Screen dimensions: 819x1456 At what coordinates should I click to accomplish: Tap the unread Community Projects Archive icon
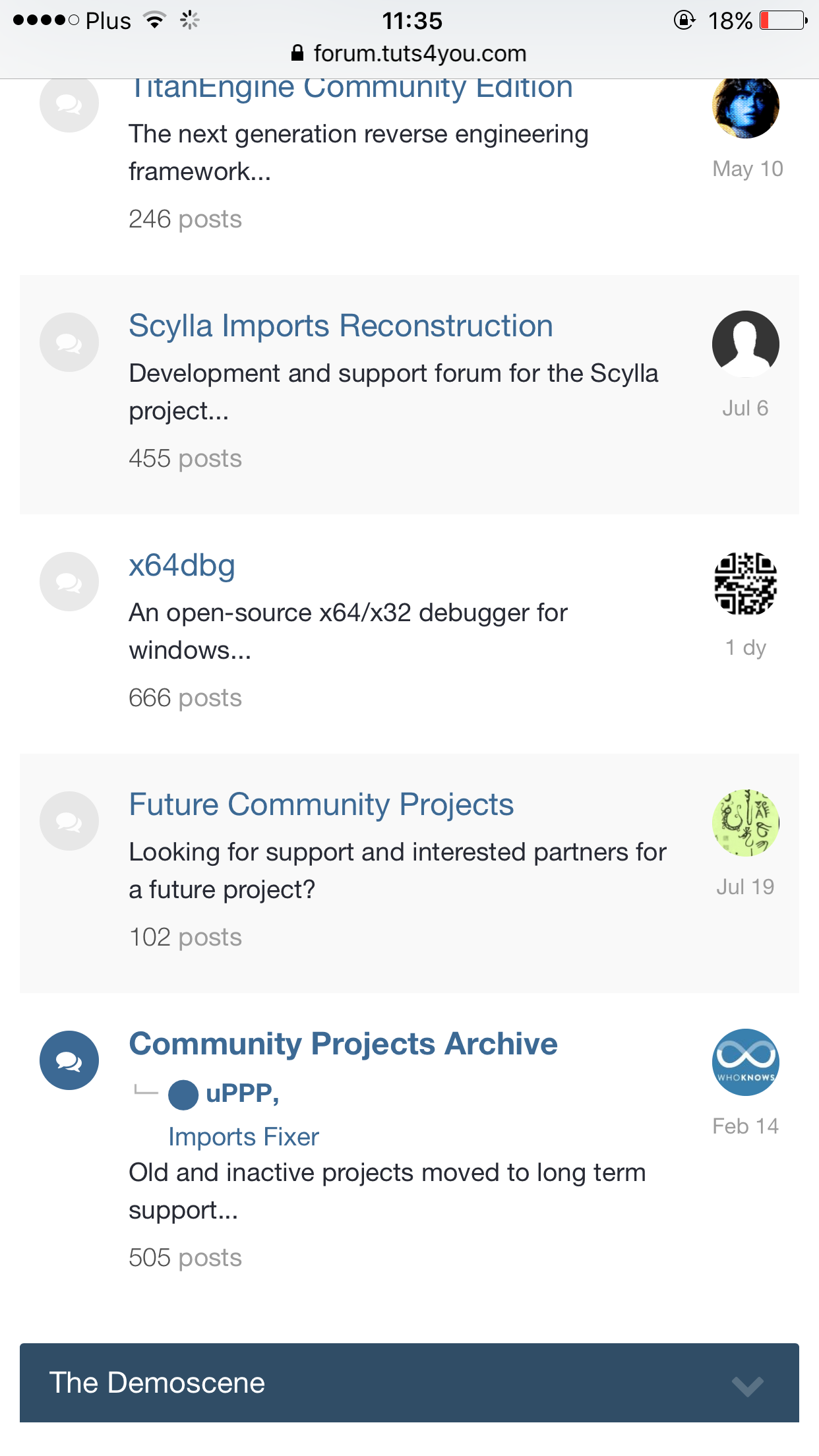tap(69, 1060)
